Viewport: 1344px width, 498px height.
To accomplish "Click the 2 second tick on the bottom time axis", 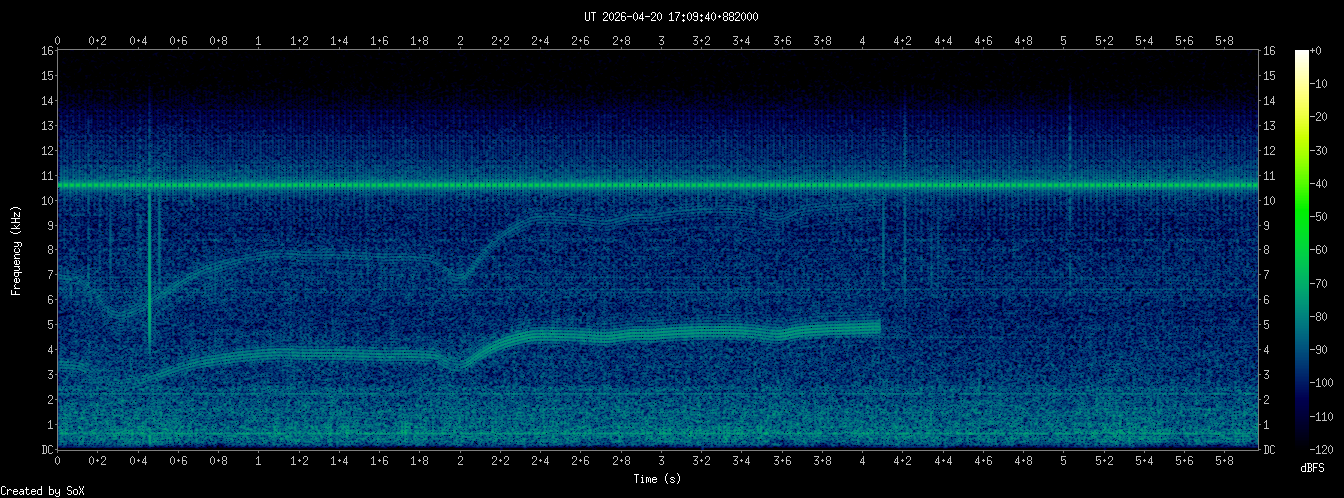I will [x=460, y=463].
